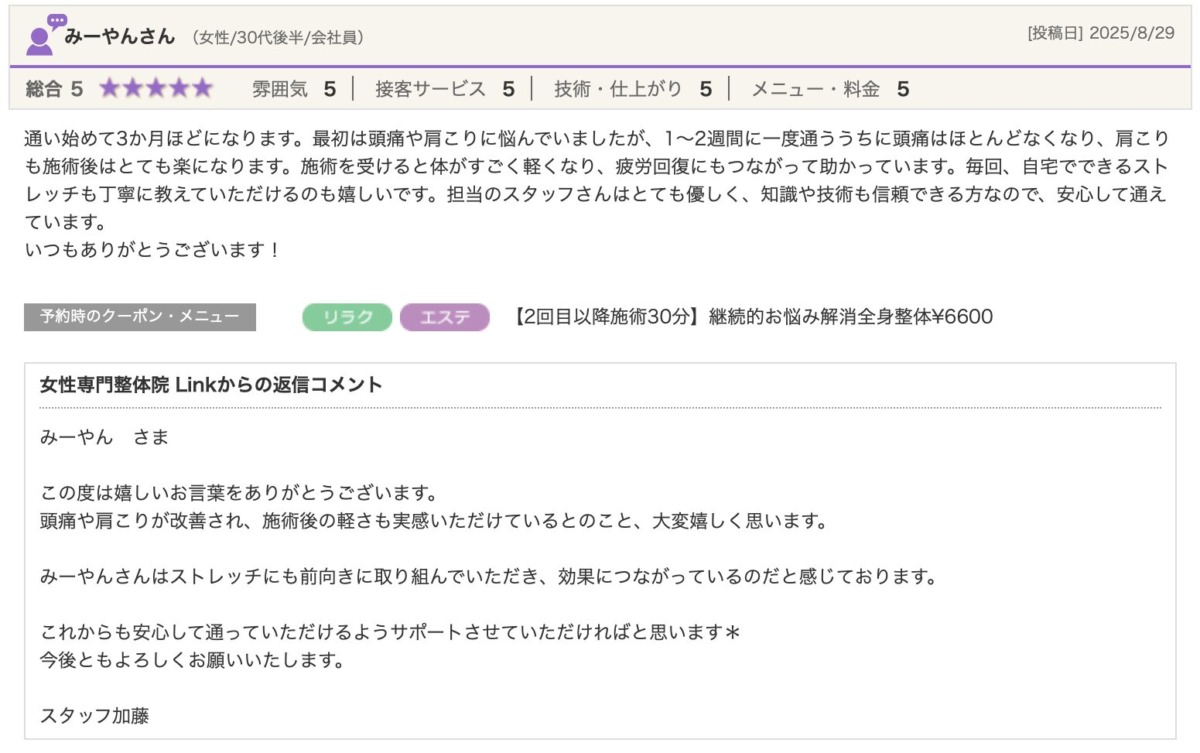Click the asterisk symbol ending the support sentence
This screenshot has height=753, width=1200.
pos(732,634)
